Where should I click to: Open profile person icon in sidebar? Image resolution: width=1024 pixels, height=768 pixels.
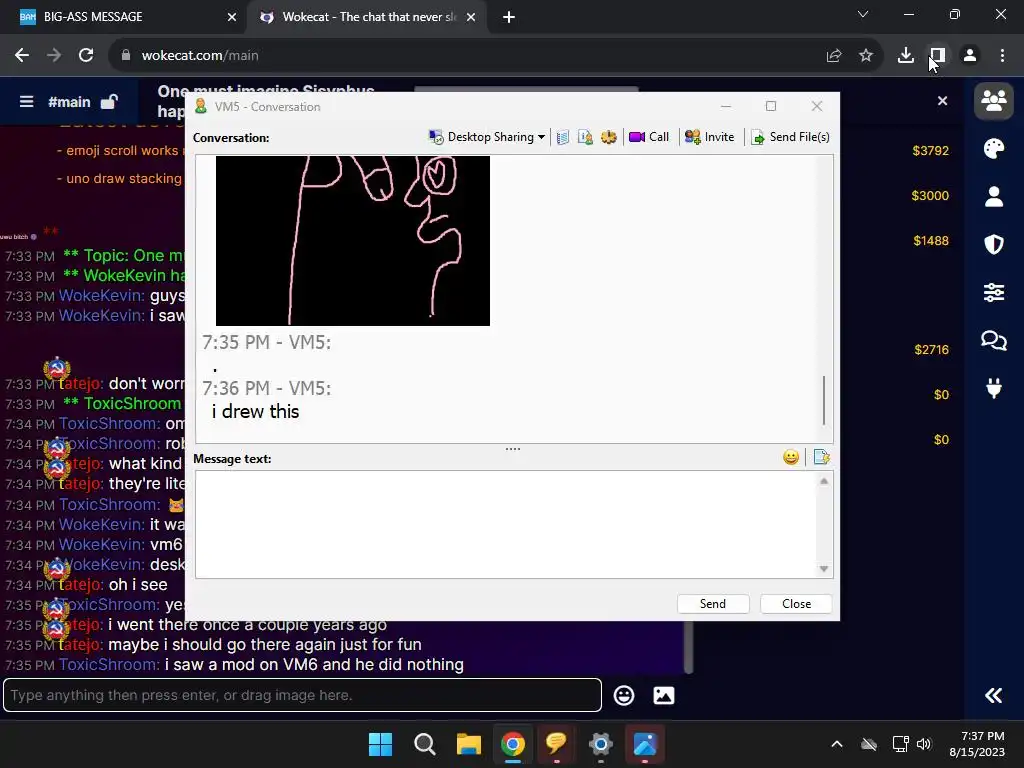point(994,197)
